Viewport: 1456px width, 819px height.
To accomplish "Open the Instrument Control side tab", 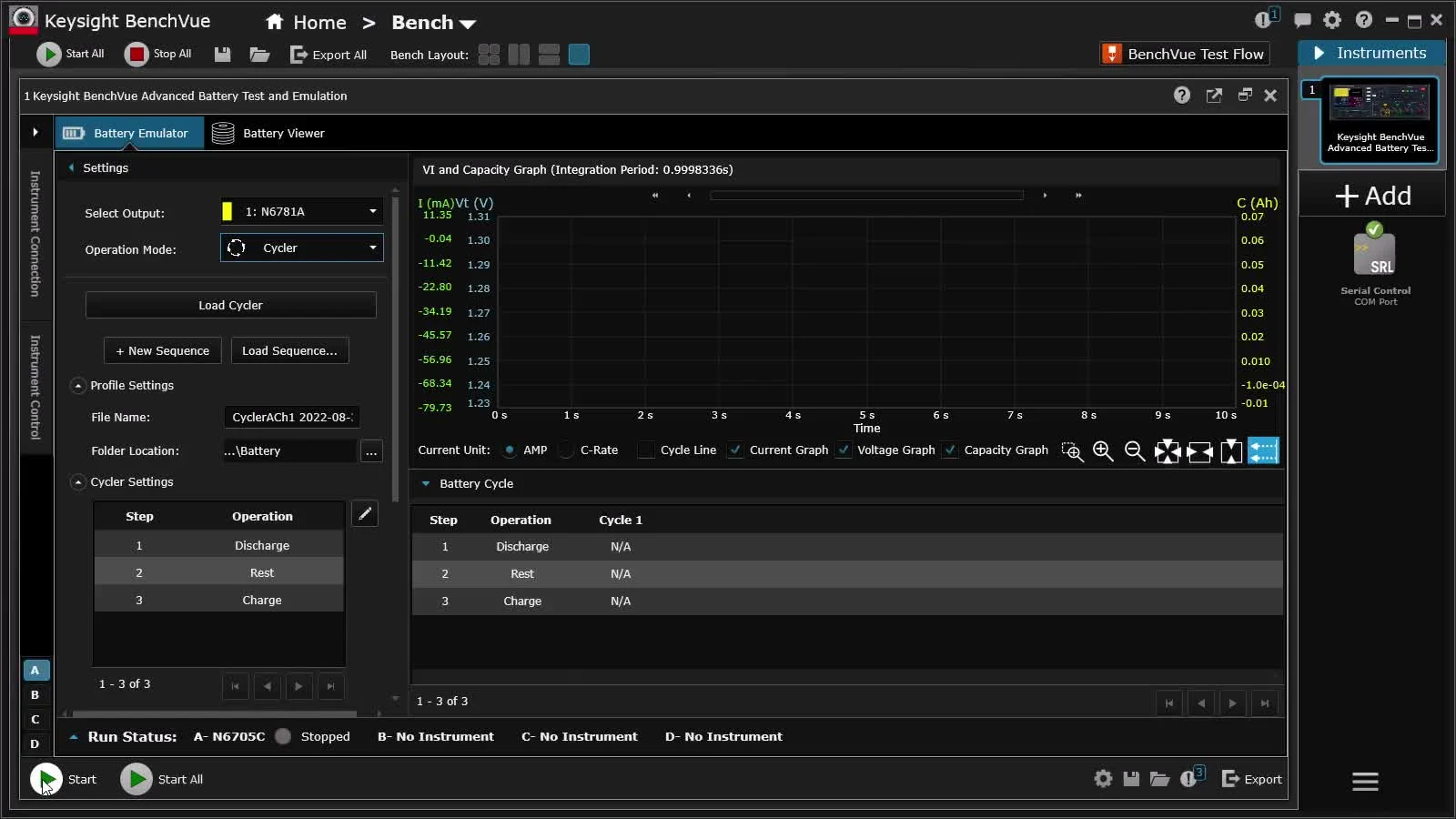I will tap(35, 387).
